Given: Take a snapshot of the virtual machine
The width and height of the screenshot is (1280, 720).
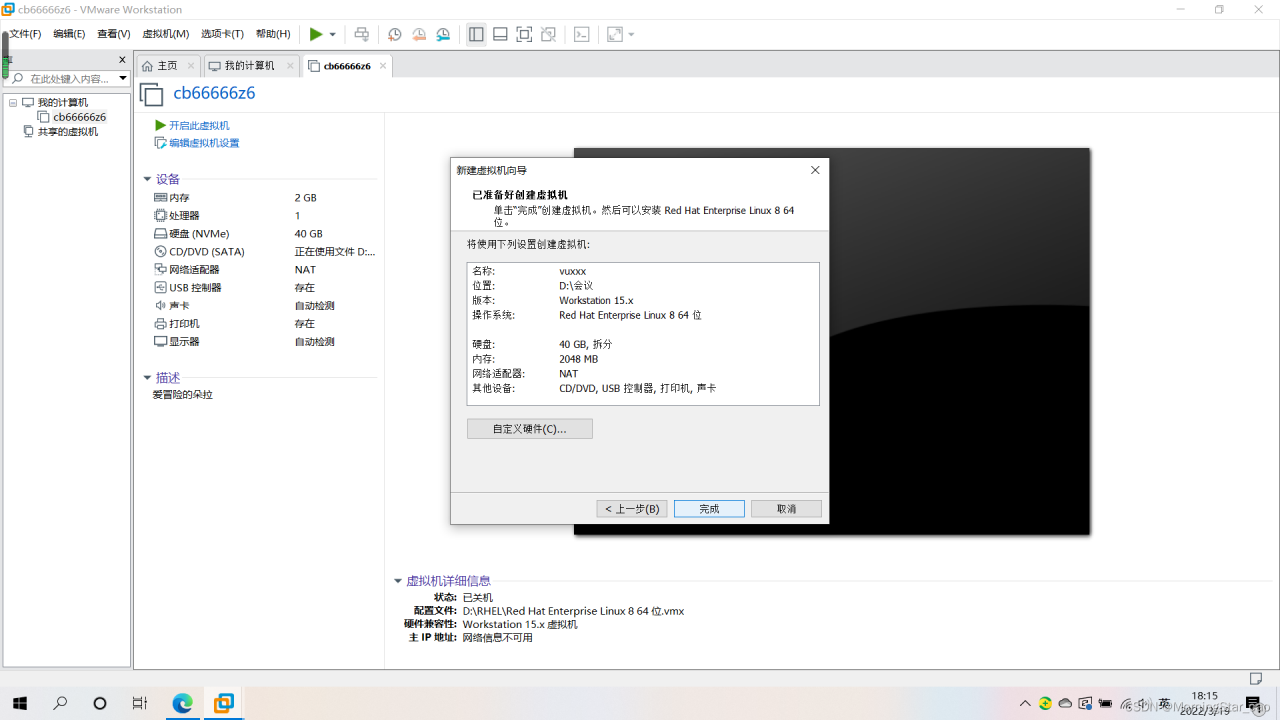Looking at the screenshot, I should pyautogui.click(x=395, y=34).
